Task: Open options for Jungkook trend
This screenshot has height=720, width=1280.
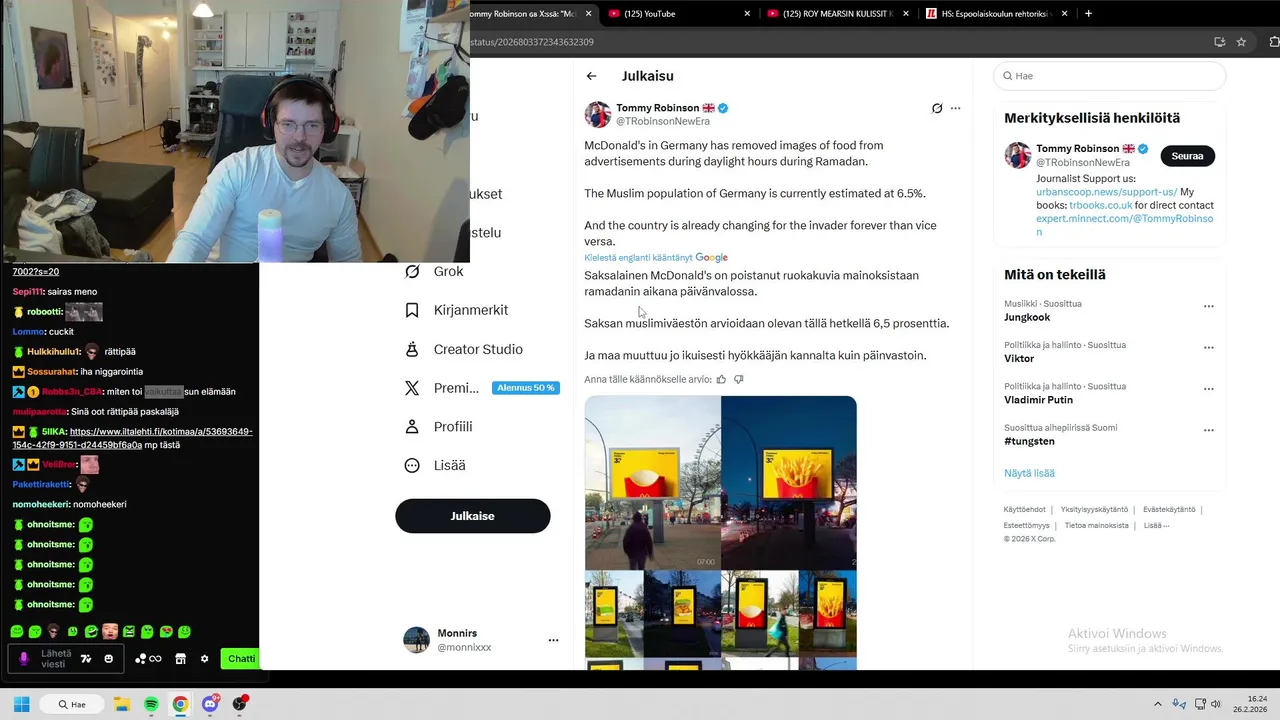Action: coord(1208,307)
